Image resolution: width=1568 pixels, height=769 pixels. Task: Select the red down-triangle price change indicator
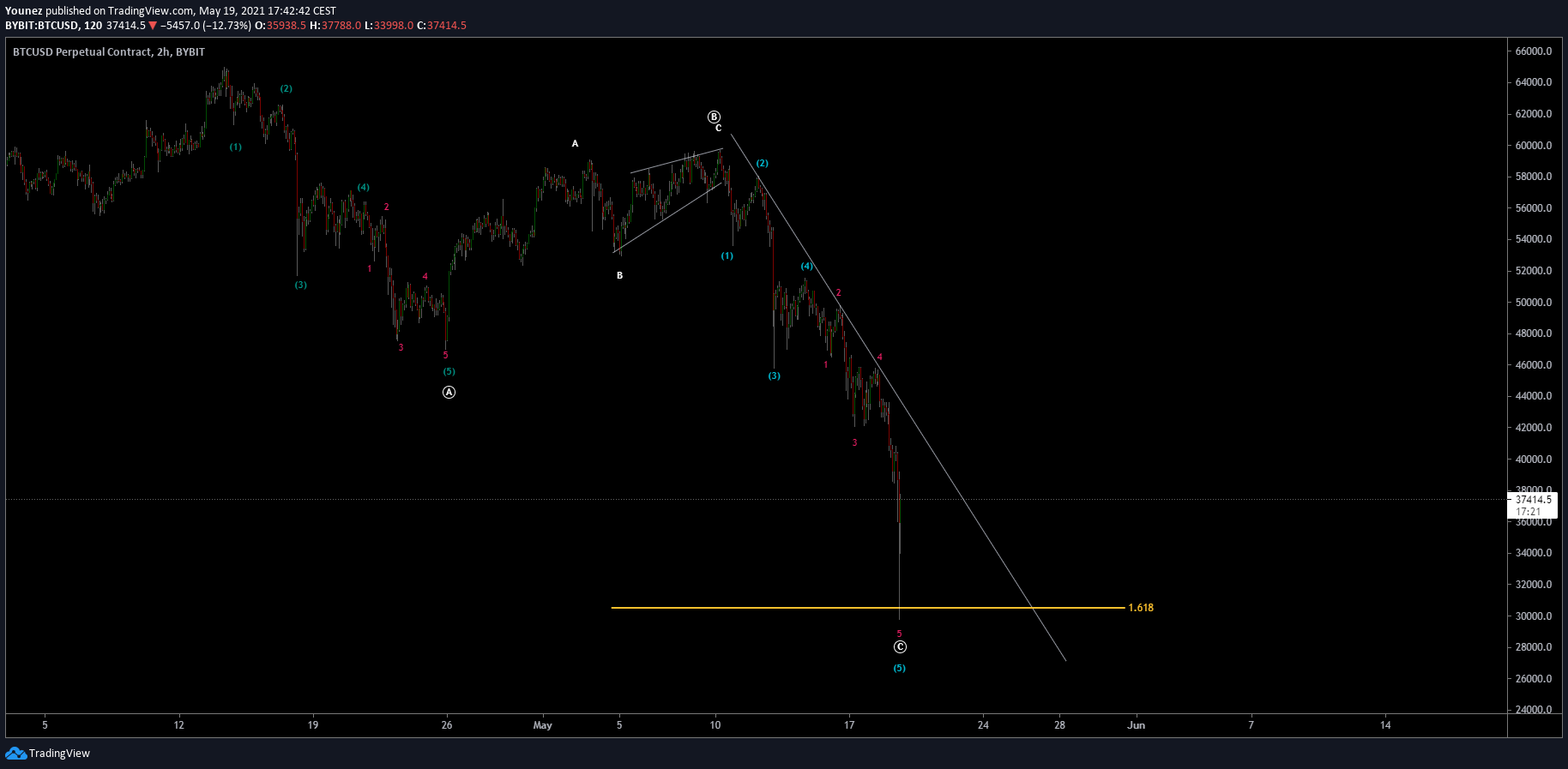[153, 26]
